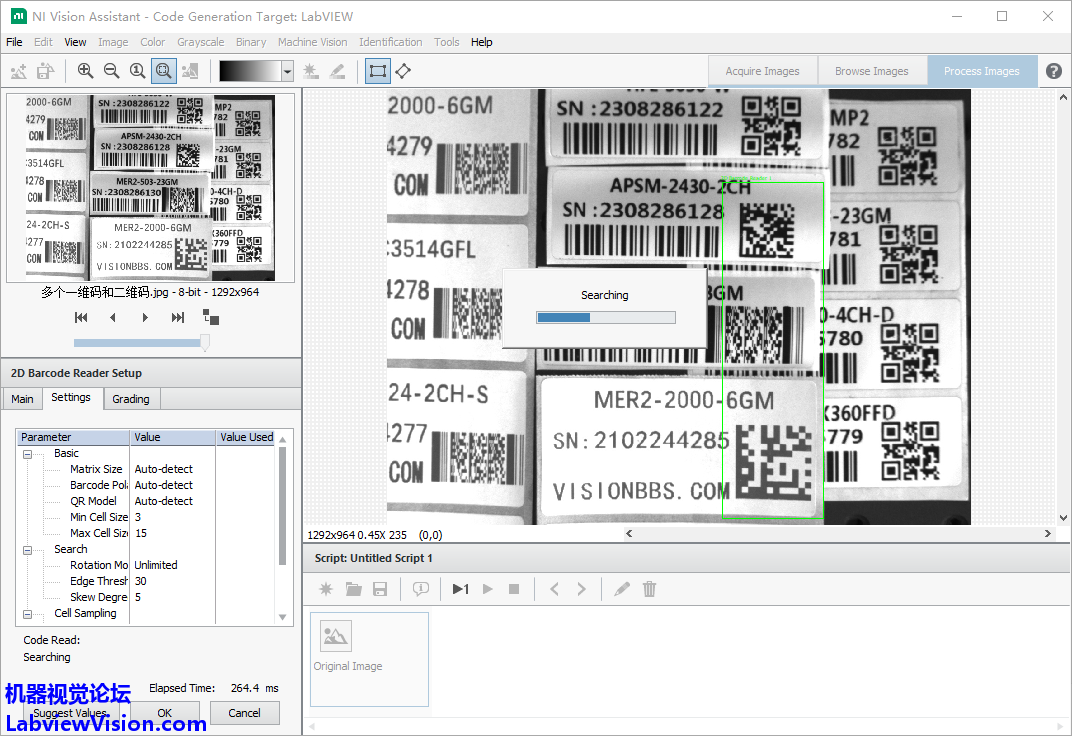Click the Zoom 1:1 magnifier icon
The height and width of the screenshot is (736, 1072).
(137, 71)
